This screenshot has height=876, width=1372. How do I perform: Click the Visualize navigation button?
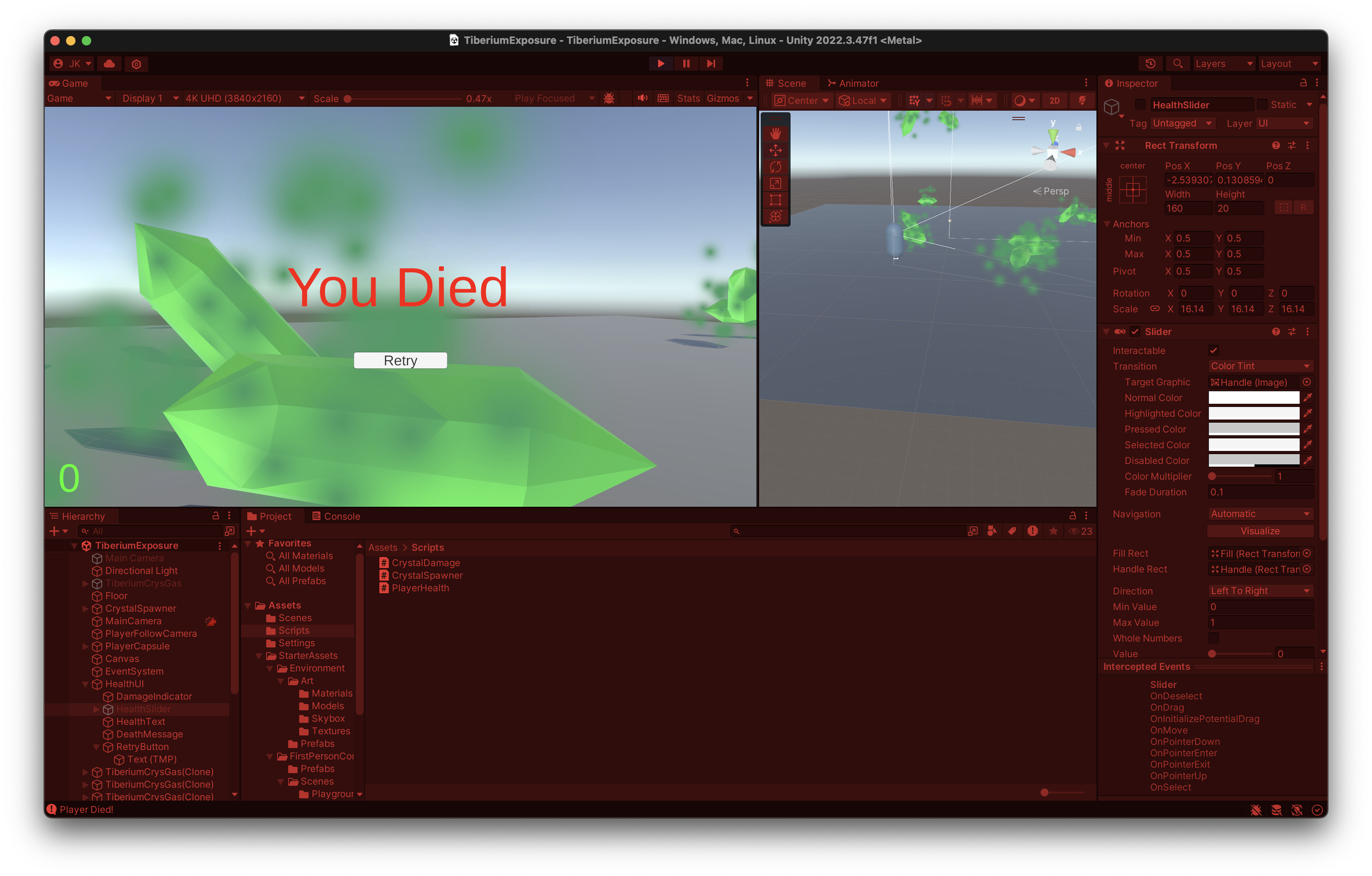coord(1259,531)
